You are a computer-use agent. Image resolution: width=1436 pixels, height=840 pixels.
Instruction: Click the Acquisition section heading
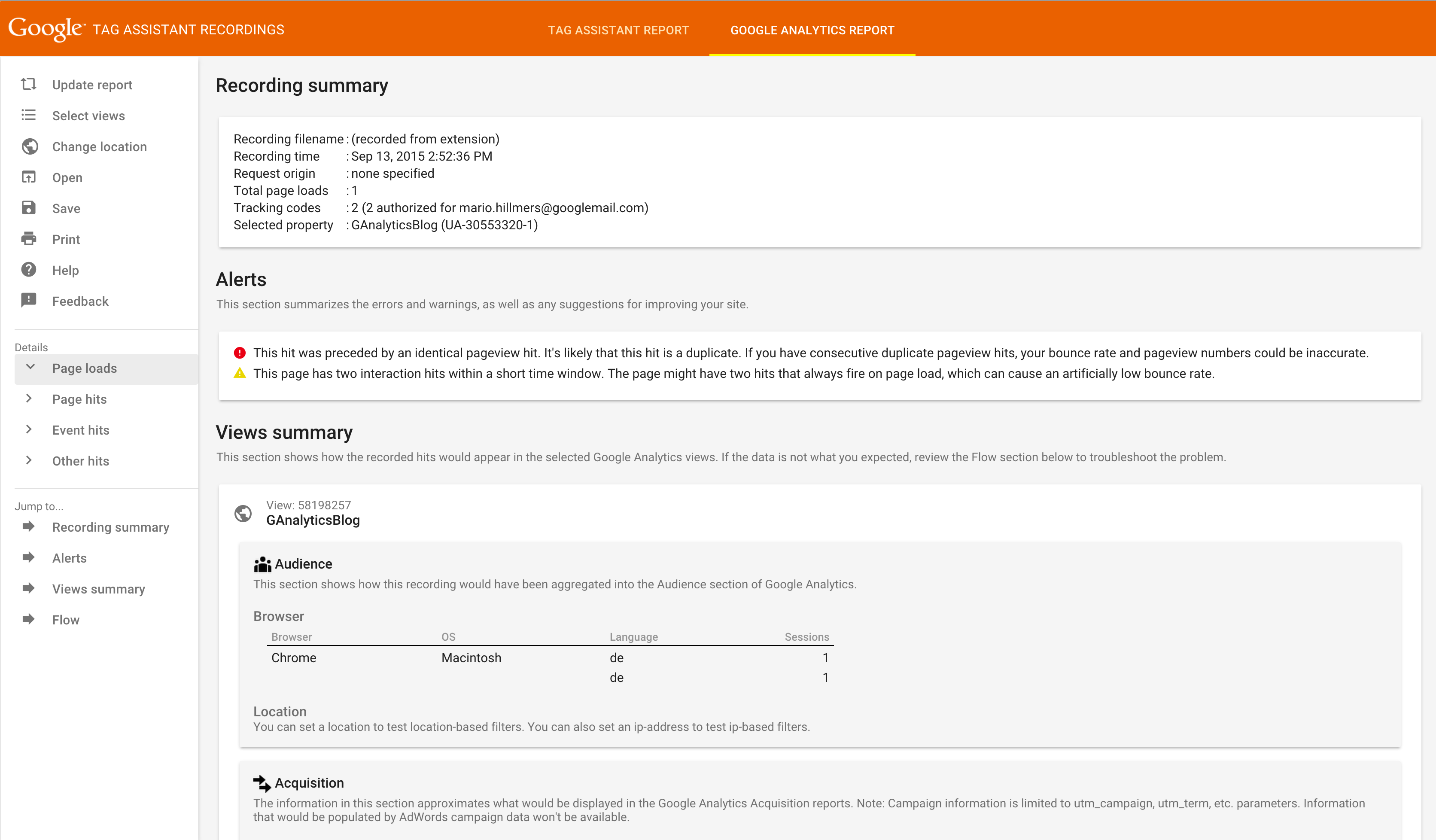(310, 783)
